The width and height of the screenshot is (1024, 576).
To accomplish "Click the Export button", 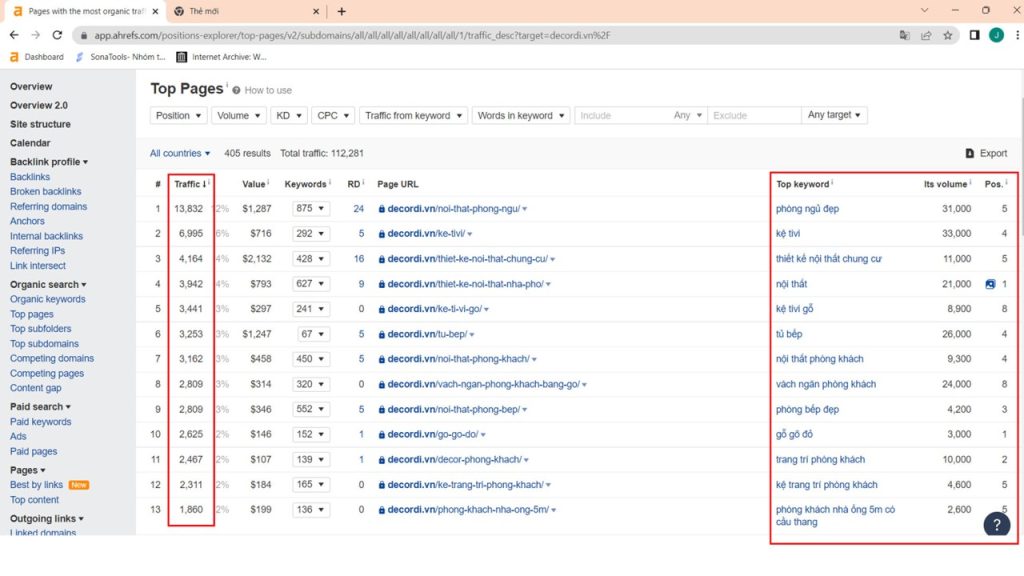I will pyautogui.click(x=986, y=153).
